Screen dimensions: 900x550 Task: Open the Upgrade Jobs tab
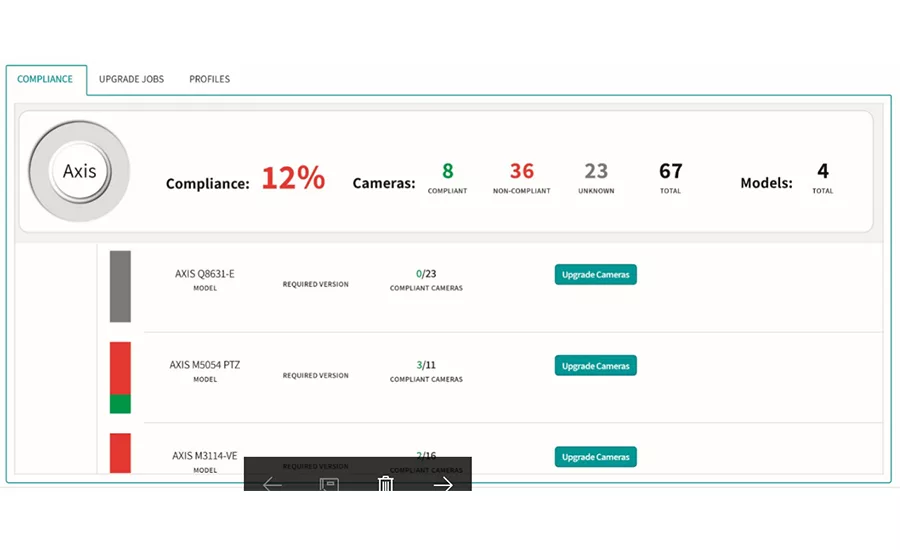[131, 79]
